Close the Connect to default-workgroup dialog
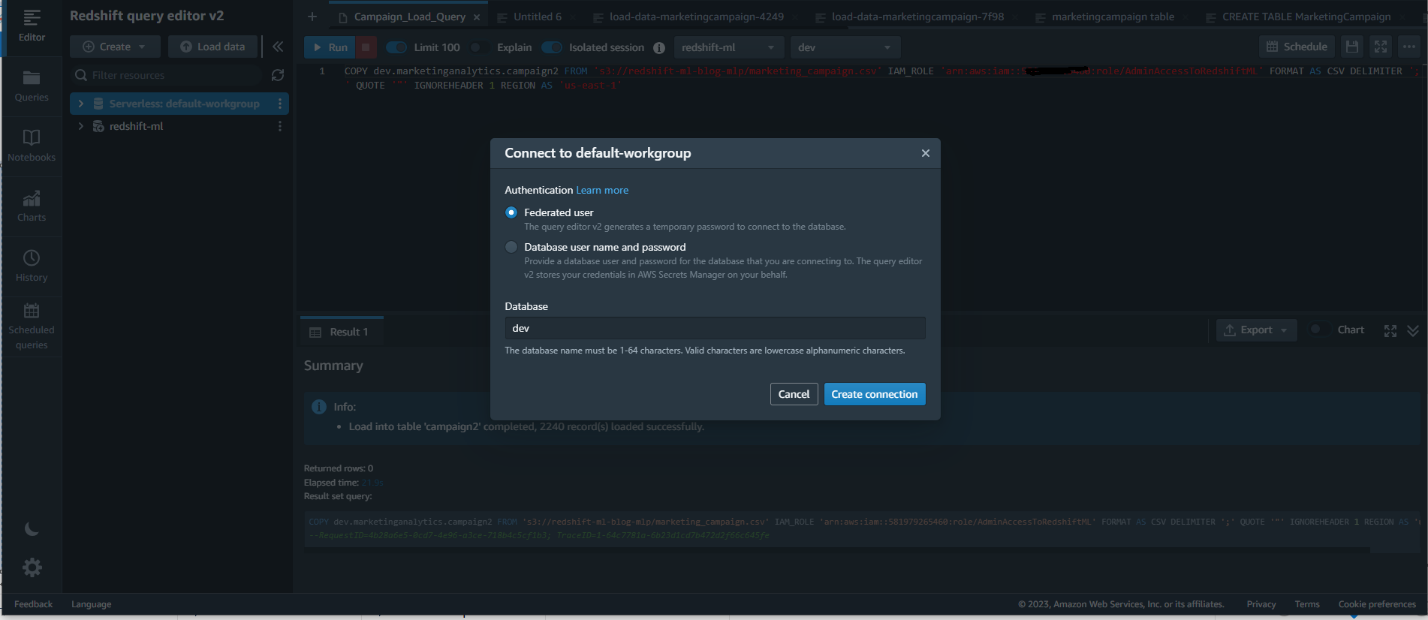This screenshot has width=1428, height=620. point(925,153)
